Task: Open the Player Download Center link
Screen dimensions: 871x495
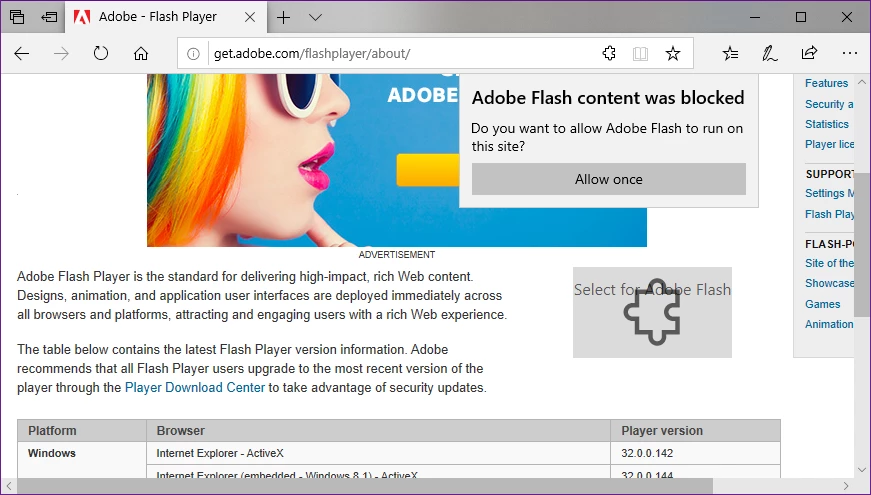Action: (x=194, y=387)
